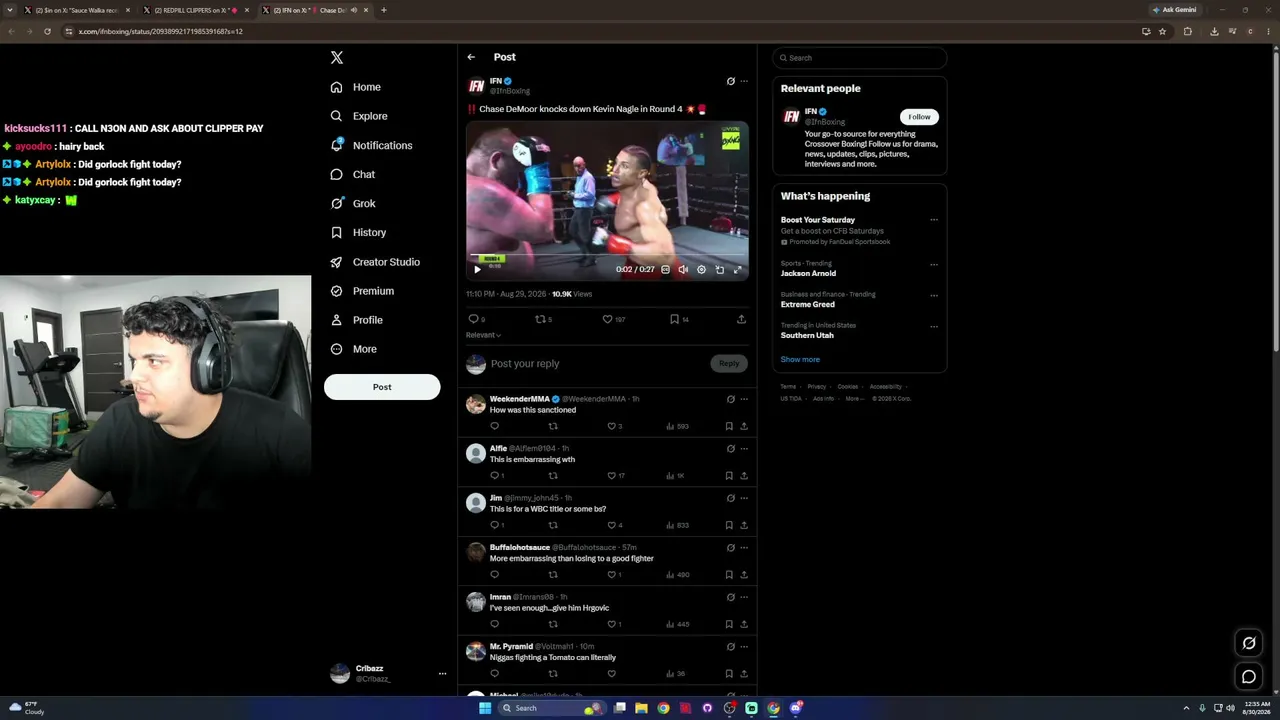Image resolution: width=1280 pixels, height=720 pixels.
Task: Repost IFN's post
Action: (540, 319)
